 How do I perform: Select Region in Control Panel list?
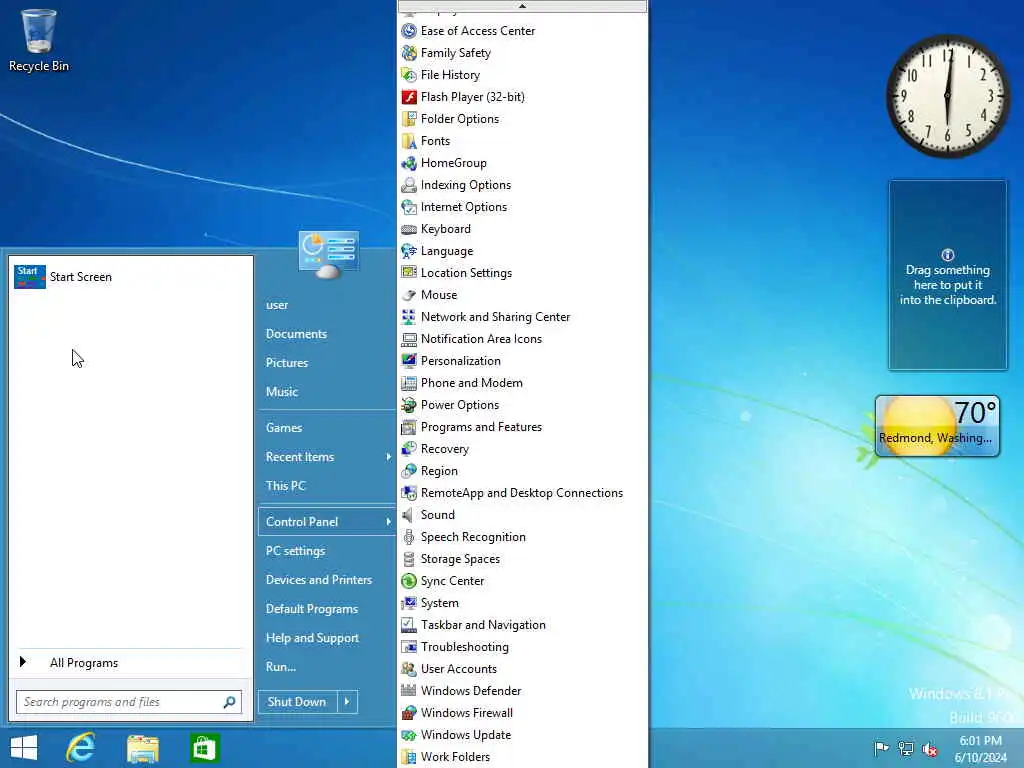[439, 471]
